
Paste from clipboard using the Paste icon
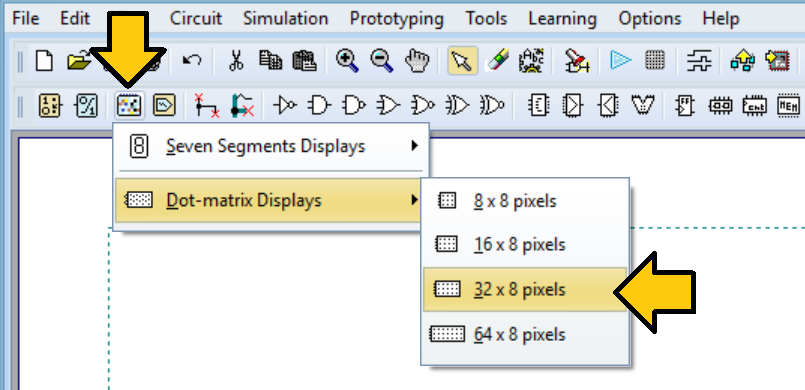pos(304,61)
